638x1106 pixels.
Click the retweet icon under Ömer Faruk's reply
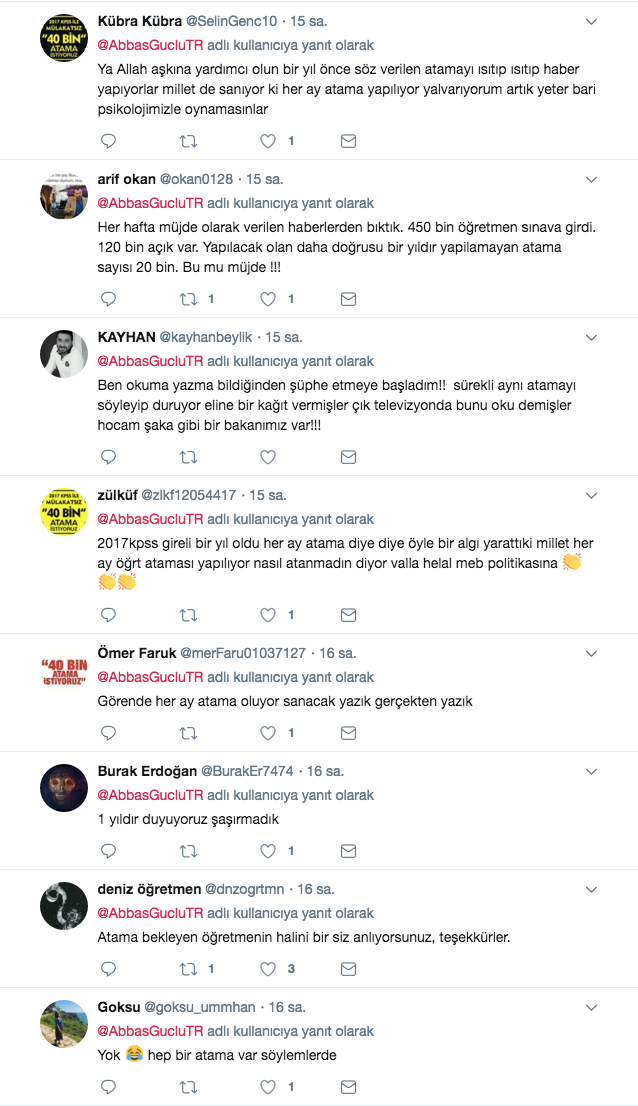pyautogui.click(x=187, y=732)
